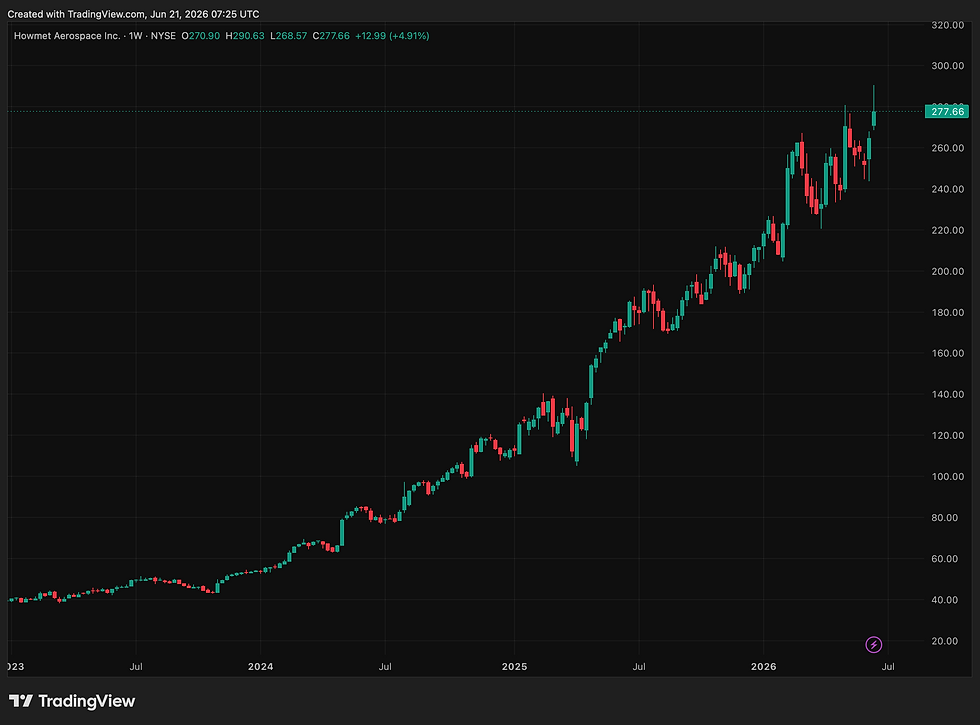The width and height of the screenshot is (980, 725).
Task: Click the 1W interval label
Action: pos(136,36)
